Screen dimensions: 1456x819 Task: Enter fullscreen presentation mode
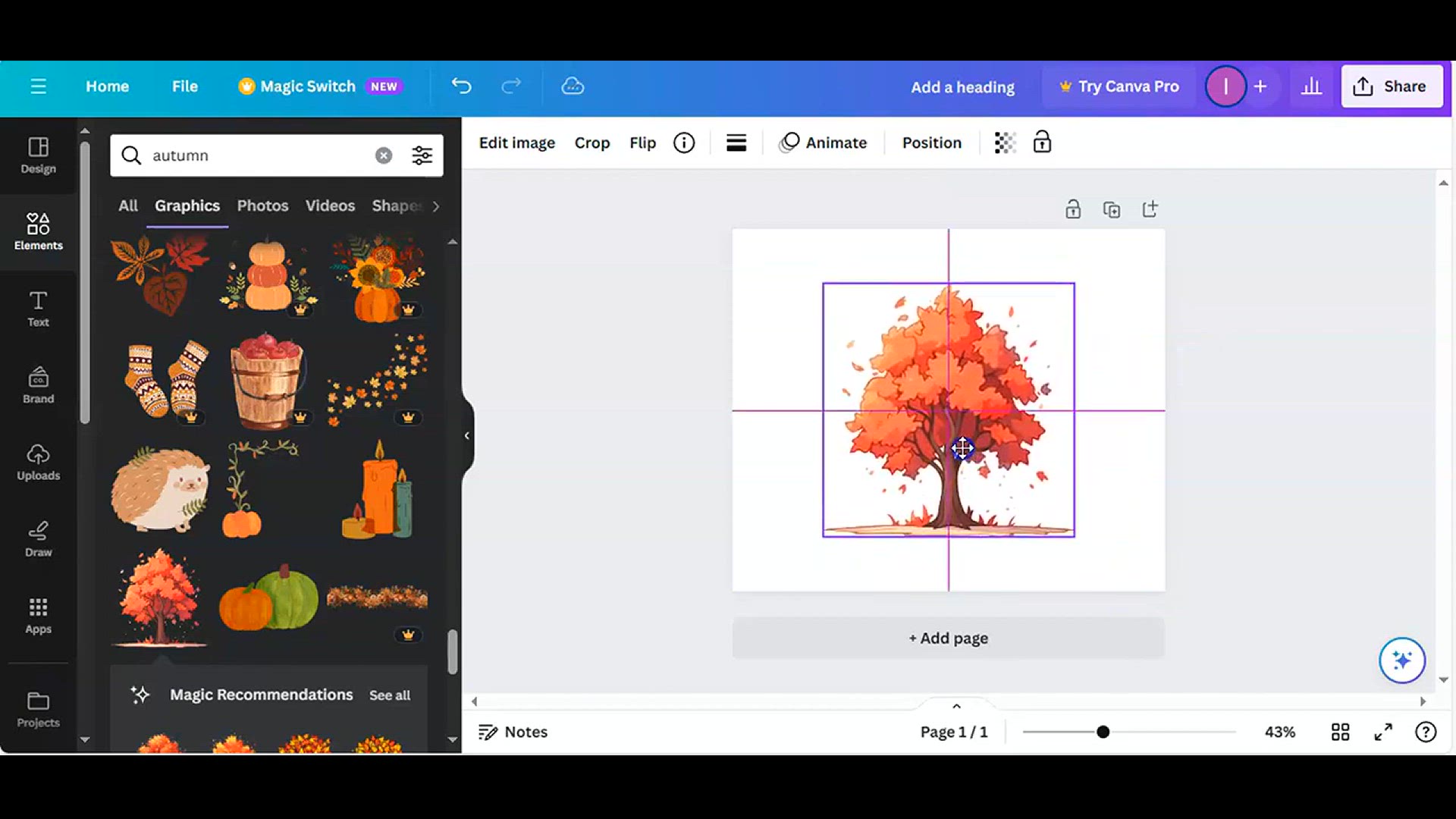(x=1383, y=732)
